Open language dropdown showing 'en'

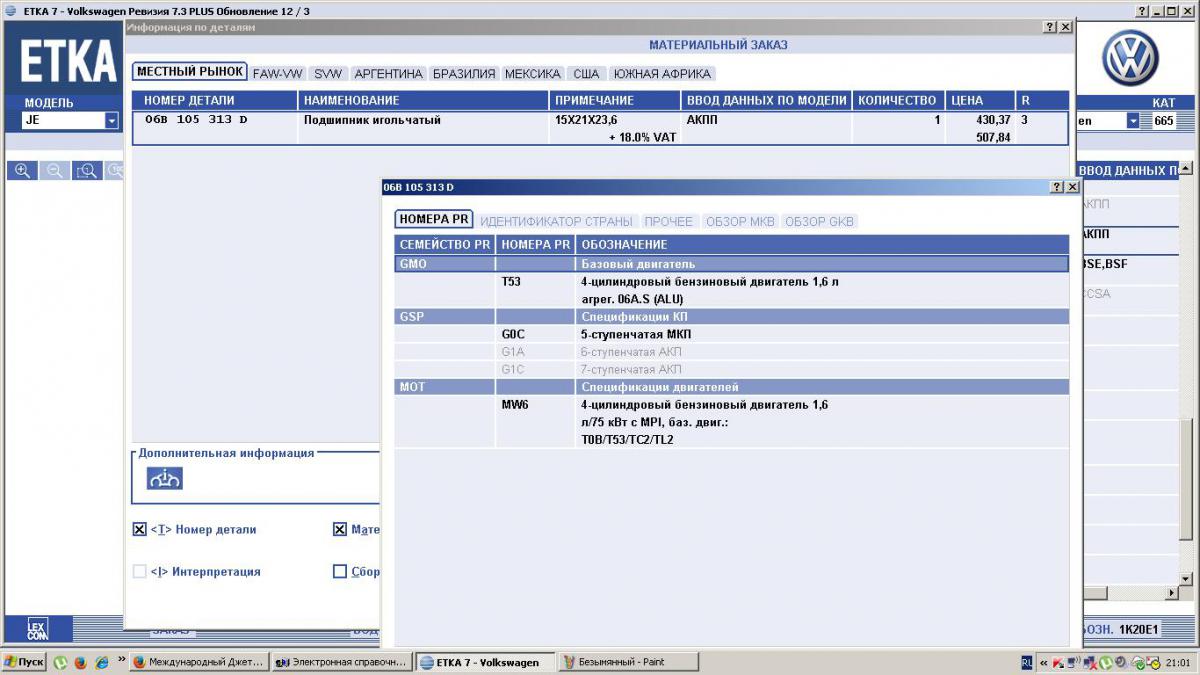tap(1109, 120)
